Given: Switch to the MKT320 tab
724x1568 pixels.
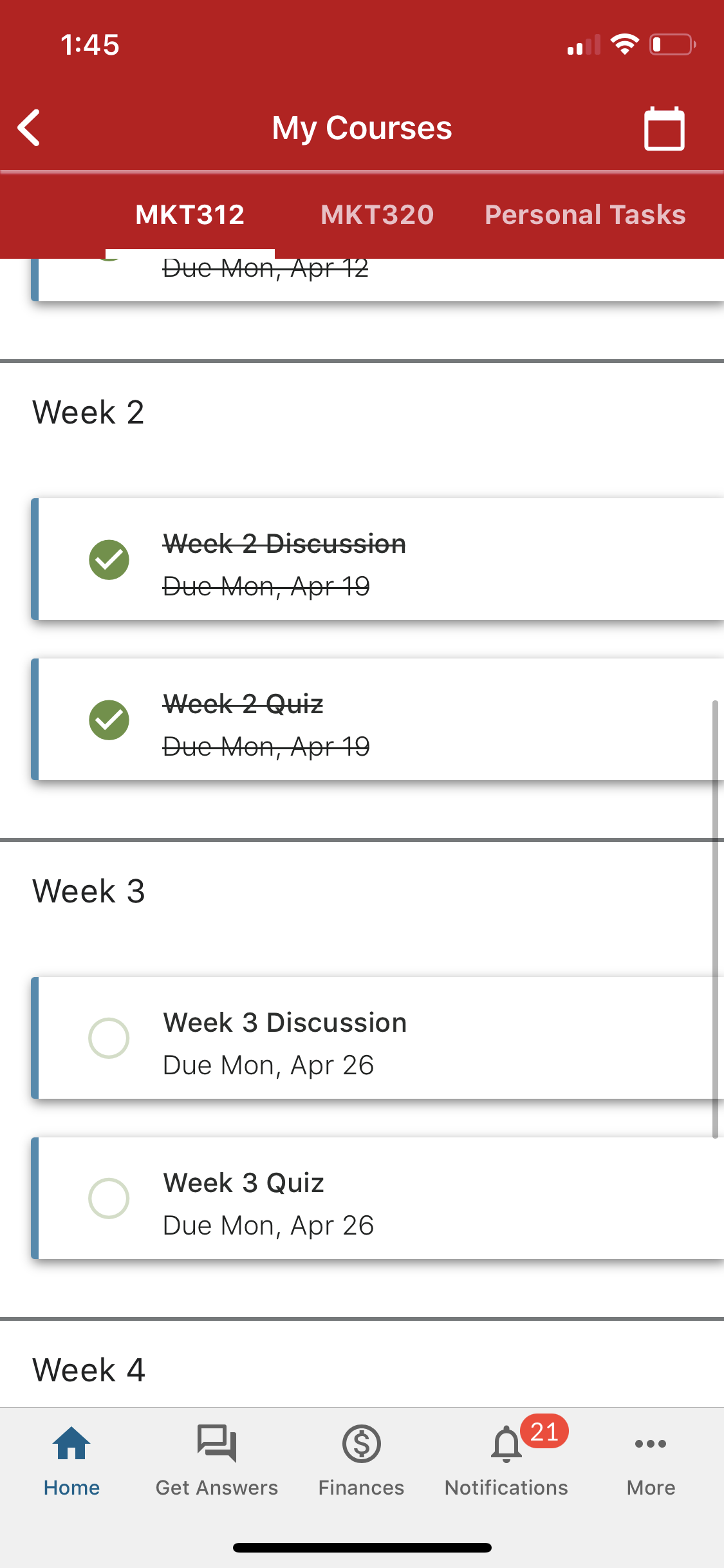Looking at the screenshot, I should [377, 214].
